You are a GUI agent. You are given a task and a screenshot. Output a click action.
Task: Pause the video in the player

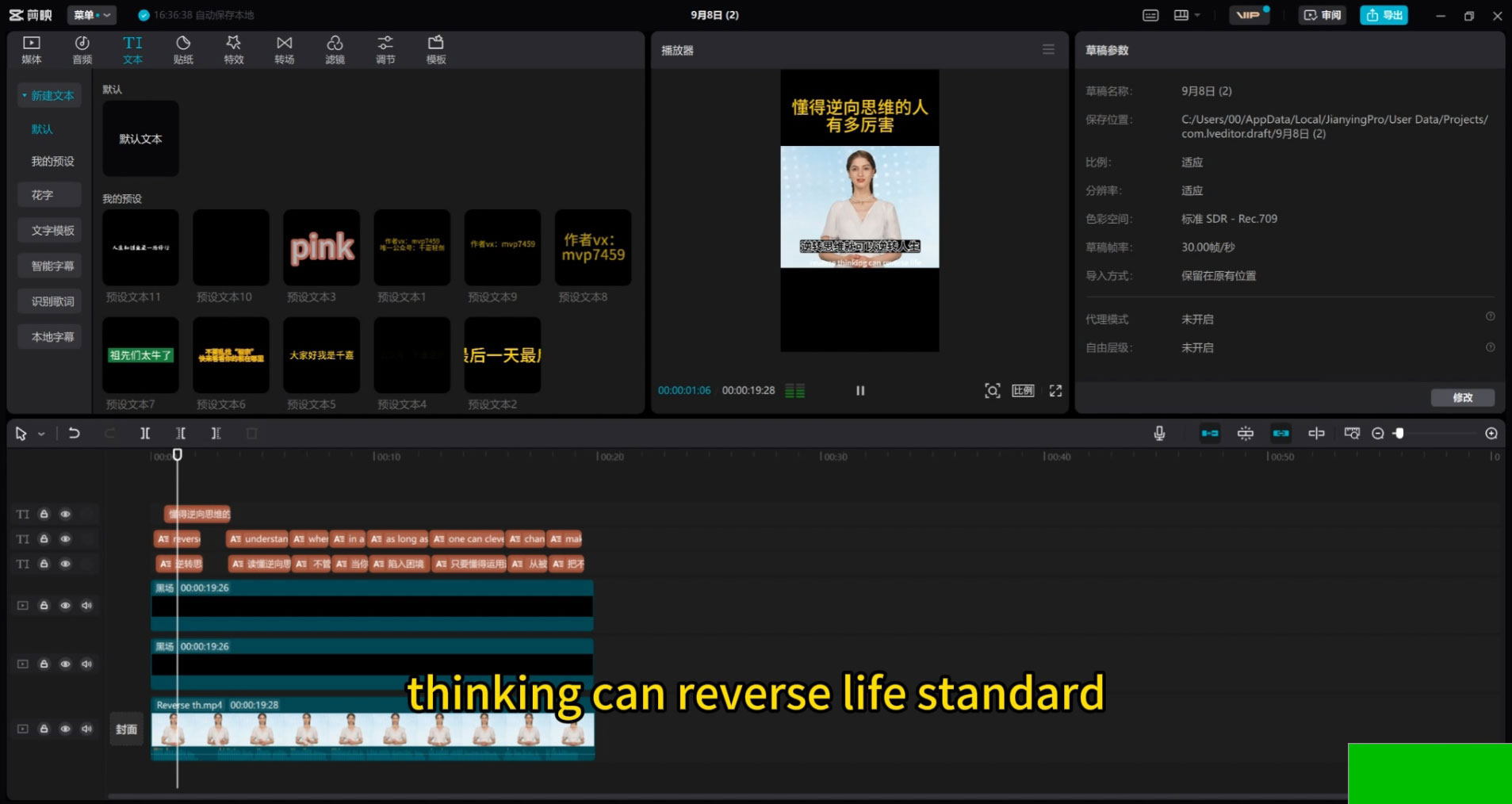point(860,390)
